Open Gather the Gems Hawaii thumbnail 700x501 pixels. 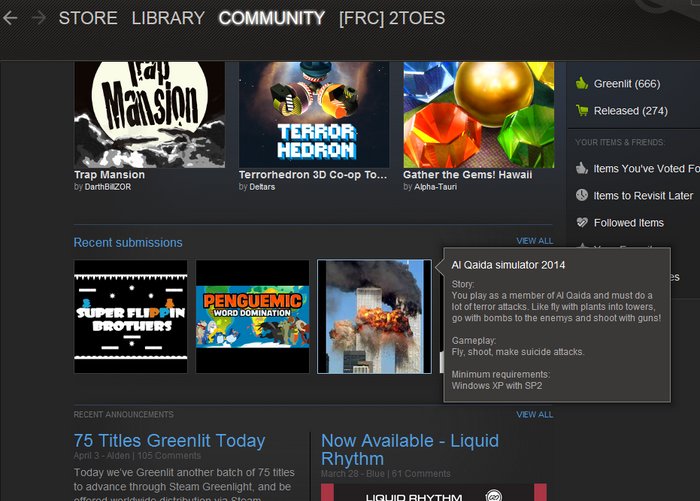click(479, 115)
